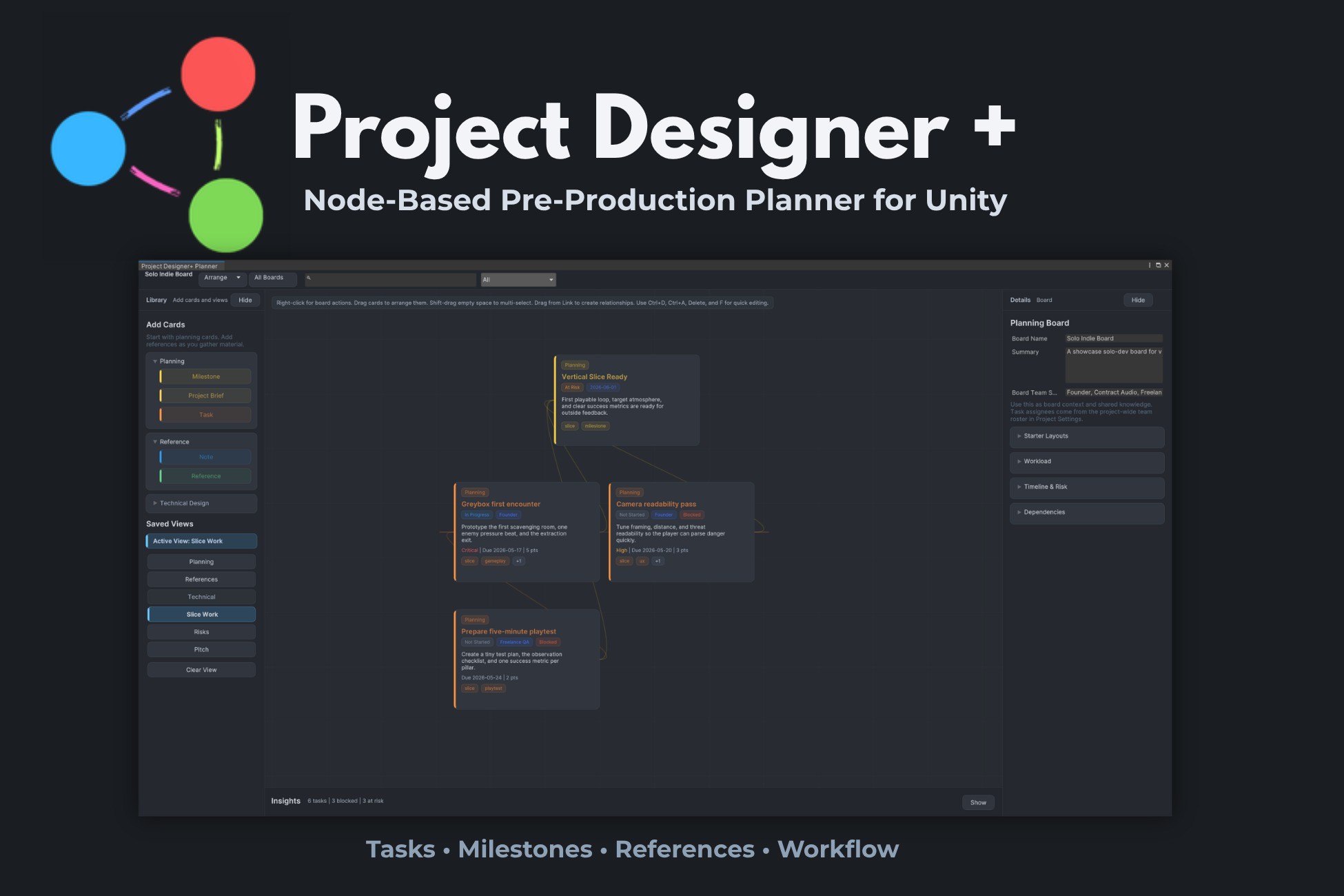Add a Milestone card
This screenshot has height=896, width=1344.
(205, 377)
